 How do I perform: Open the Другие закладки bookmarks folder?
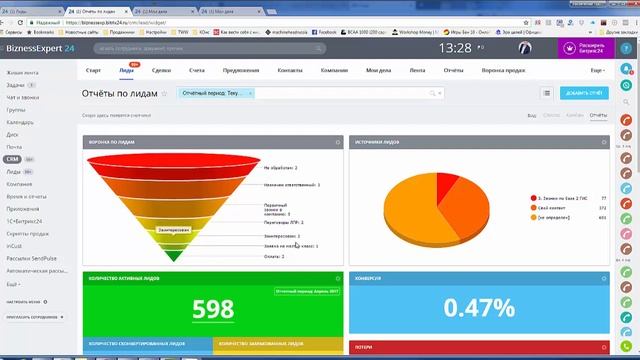click(x=618, y=32)
